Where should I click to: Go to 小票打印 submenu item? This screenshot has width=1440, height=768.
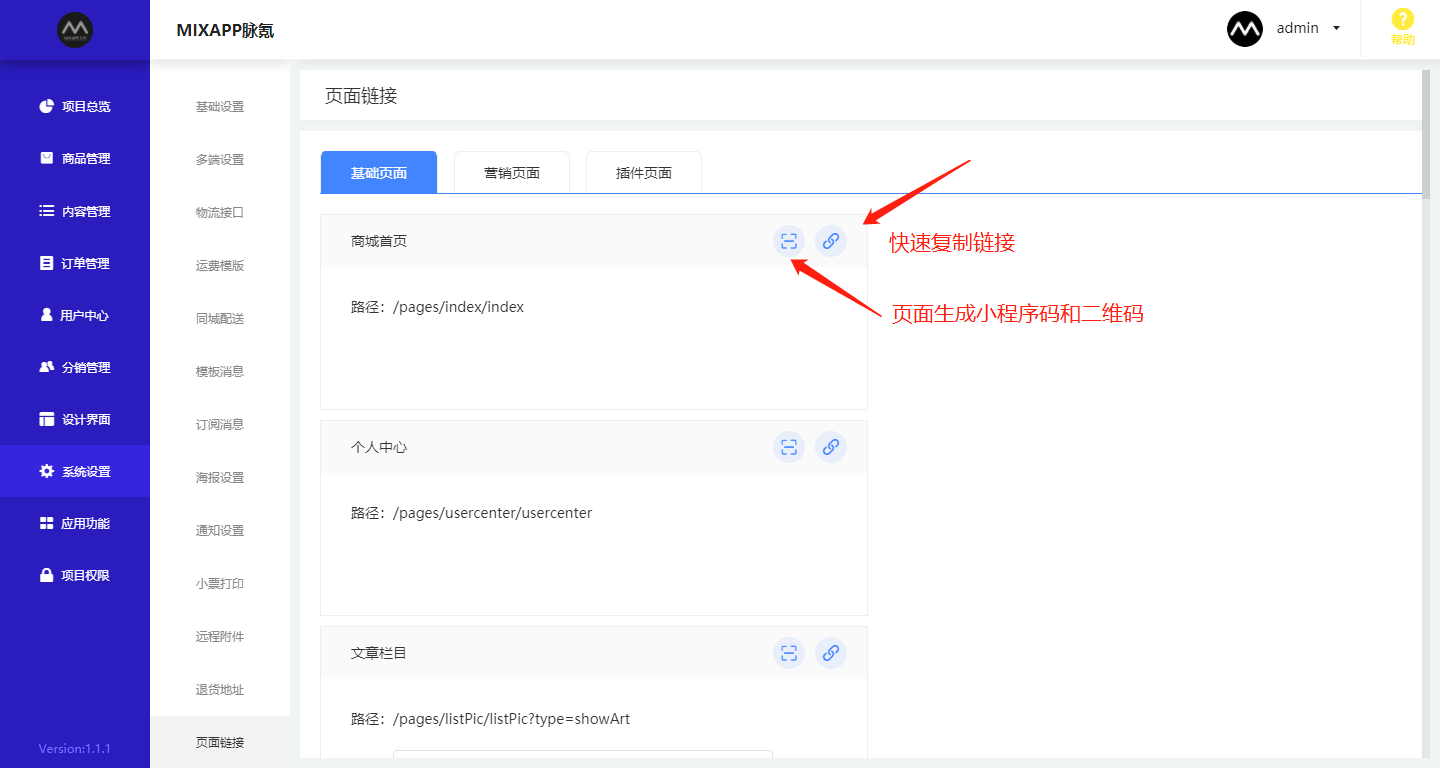pyautogui.click(x=220, y=584)
